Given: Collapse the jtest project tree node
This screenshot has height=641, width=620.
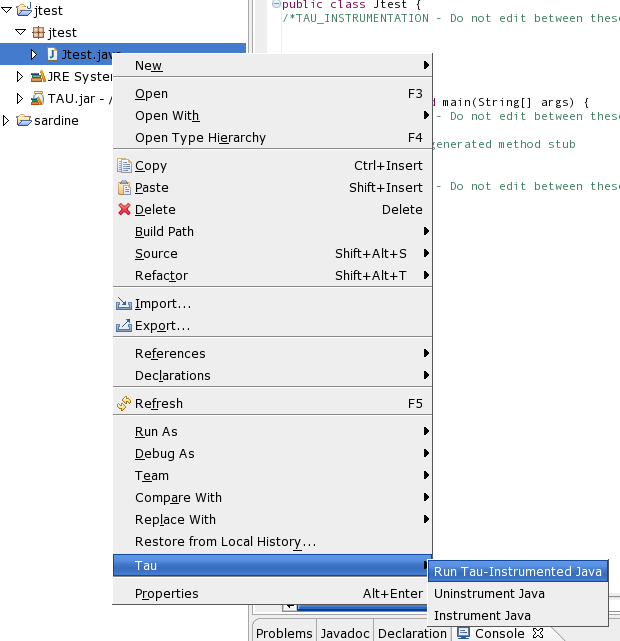Looking at the screenshot, I should click(x=7, y=10).
